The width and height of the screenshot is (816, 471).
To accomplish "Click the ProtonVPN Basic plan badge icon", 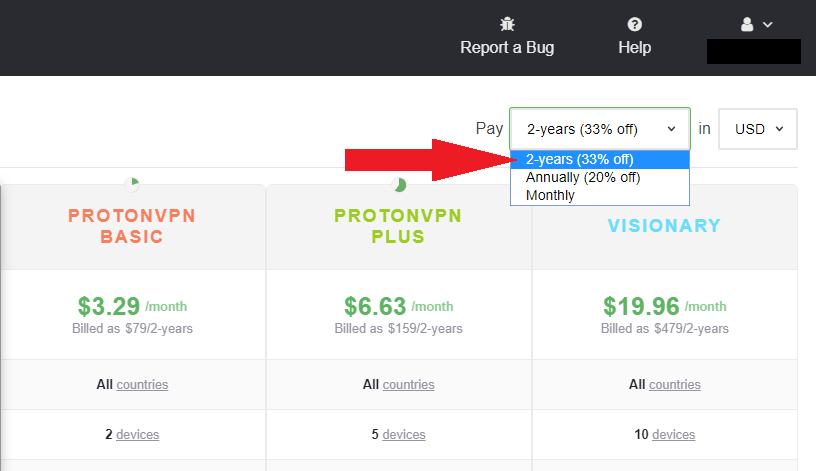I will 132,184.
